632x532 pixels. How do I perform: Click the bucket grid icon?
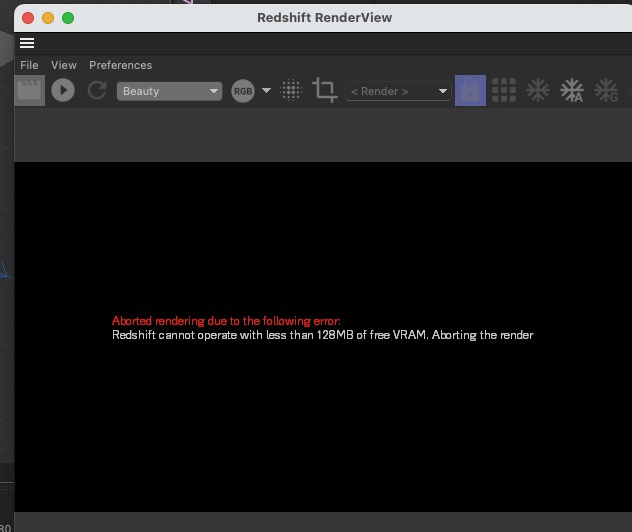(504, 90)
